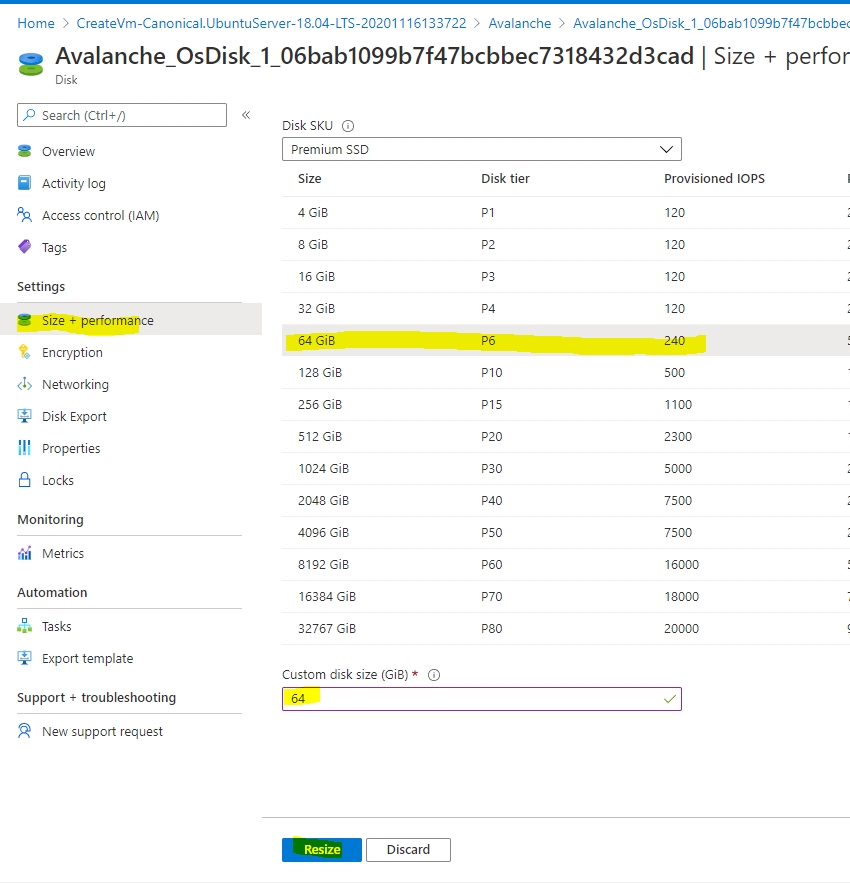850x883 pixels.
Task: Open the Encryption key icon
Action: click(25, 352)
